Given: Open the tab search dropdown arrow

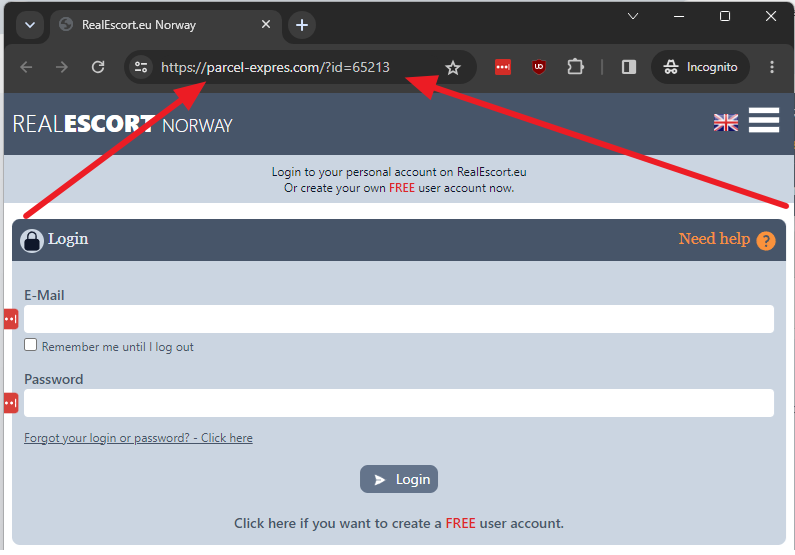Looking at the screenshot, I should point(30,25).
